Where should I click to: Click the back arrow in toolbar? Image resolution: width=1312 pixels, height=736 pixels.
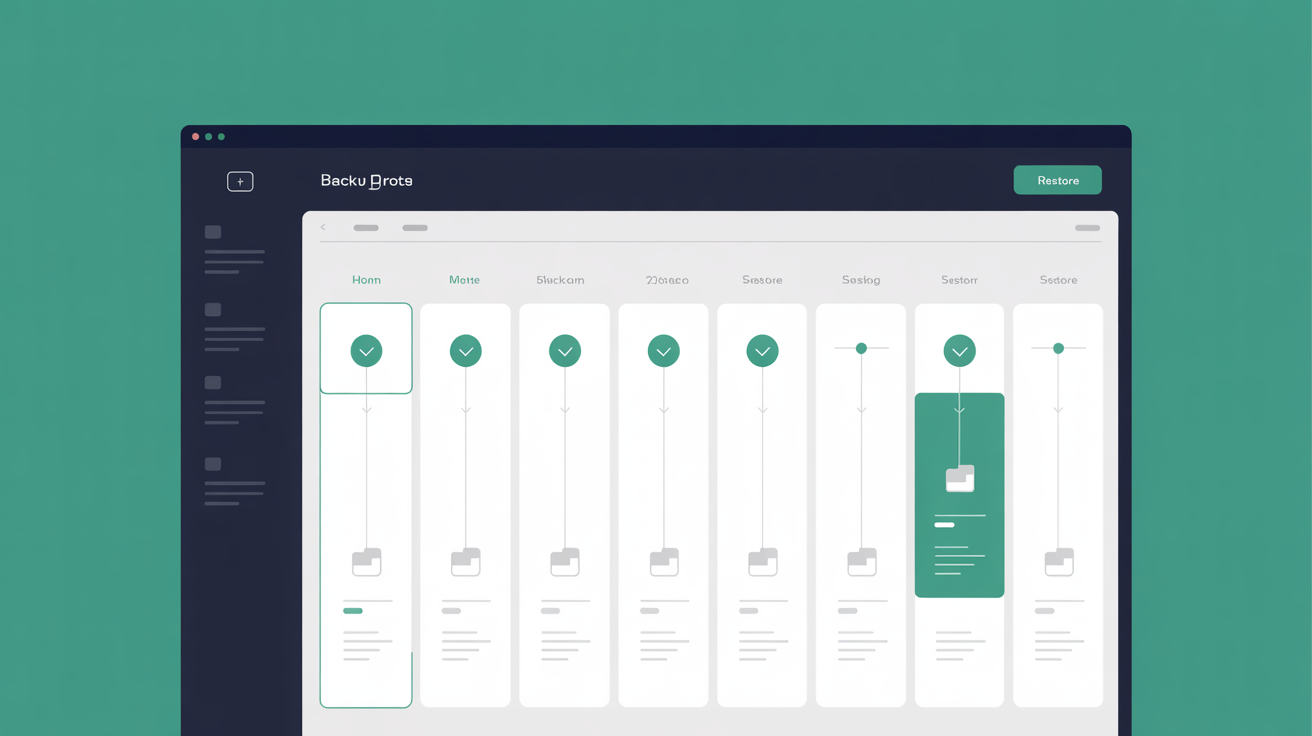coord(323,228)
